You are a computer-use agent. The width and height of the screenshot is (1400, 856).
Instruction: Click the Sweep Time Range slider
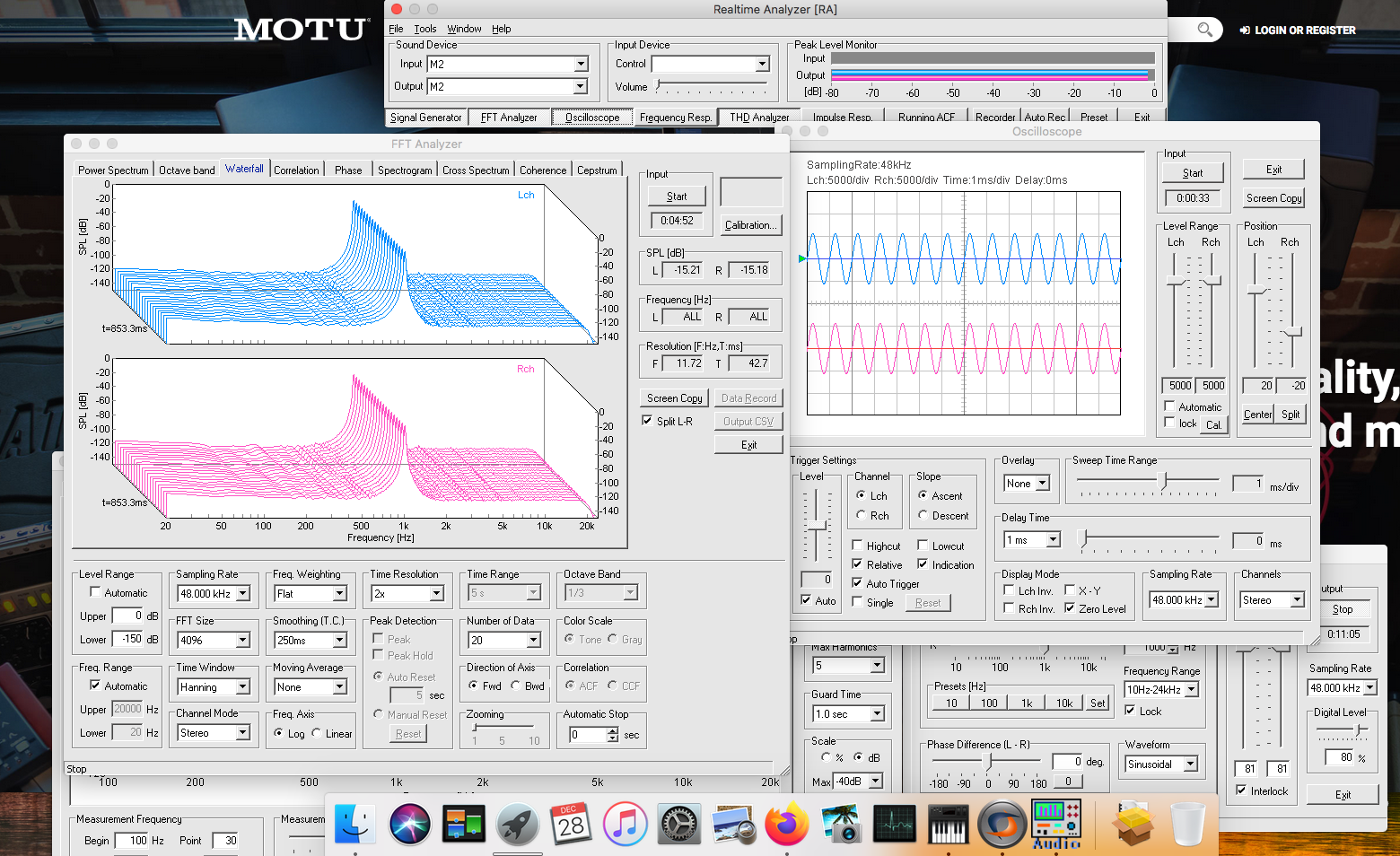[x=1148, y=485]
